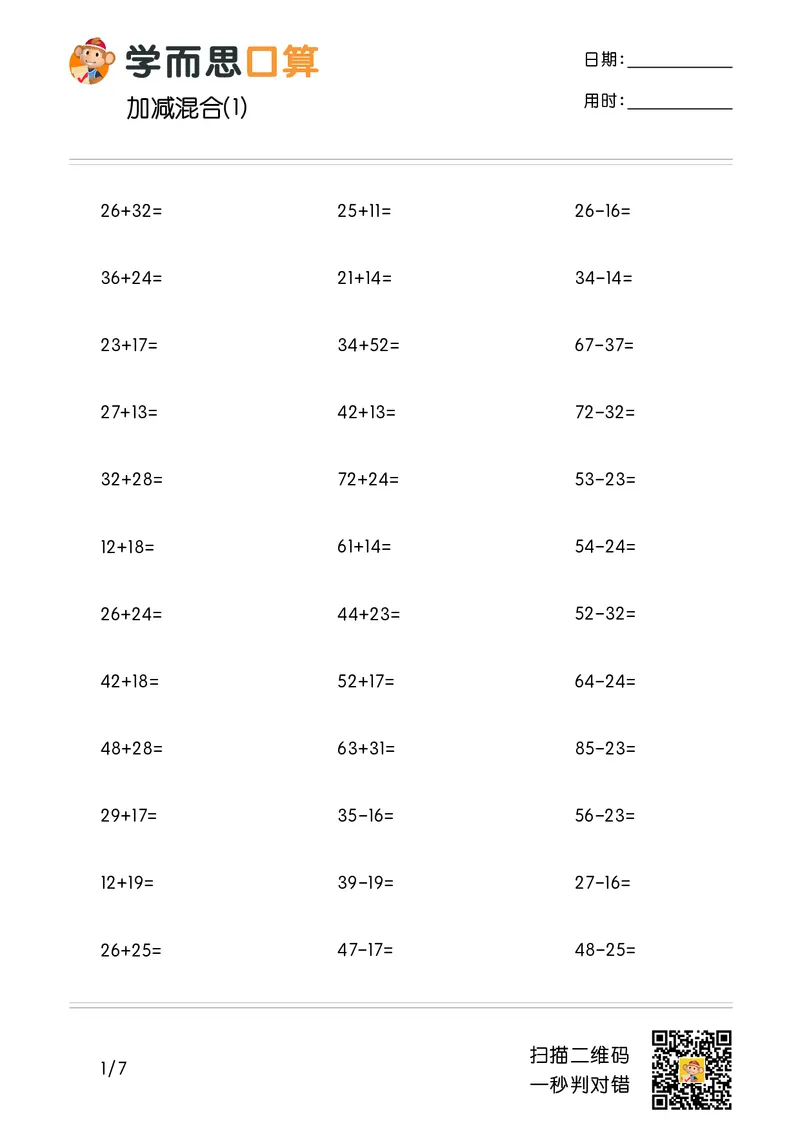Click the monkey mascot logo icon

(x=92, y=61)
